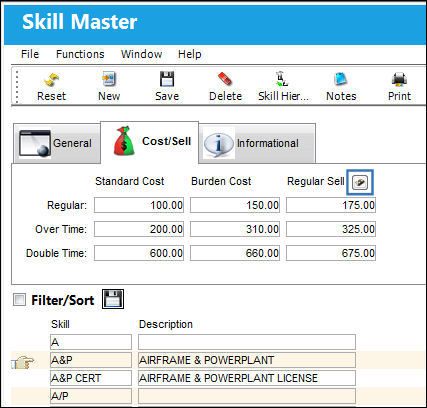Click the Delete eraser icon
The image size is (427, 408).
tap(225, 79)
